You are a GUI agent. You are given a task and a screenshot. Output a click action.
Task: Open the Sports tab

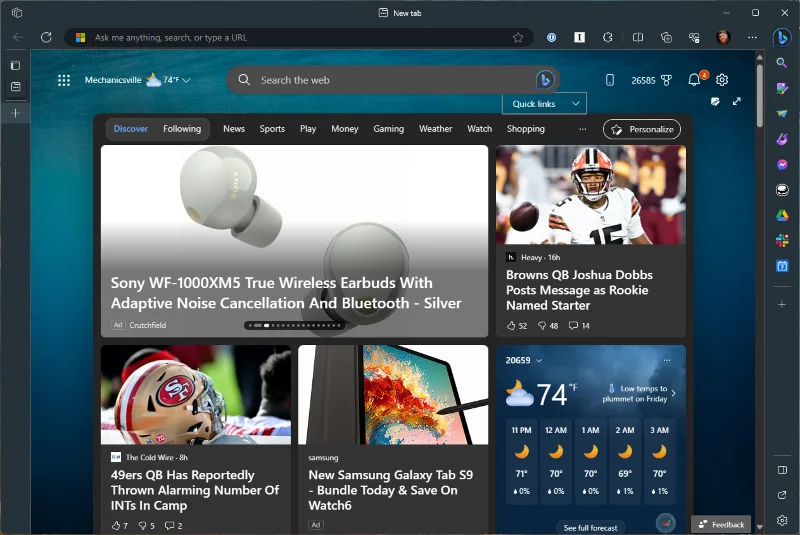click(x=272, y=129)
